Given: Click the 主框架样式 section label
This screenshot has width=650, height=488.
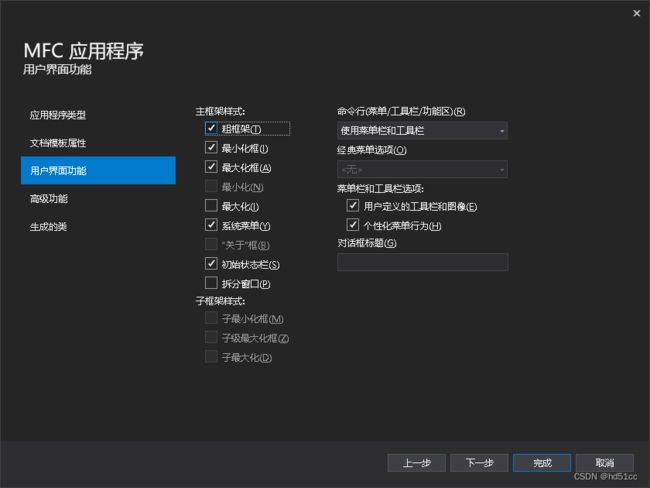Looking at the screenshot, I should pos(220,111).
